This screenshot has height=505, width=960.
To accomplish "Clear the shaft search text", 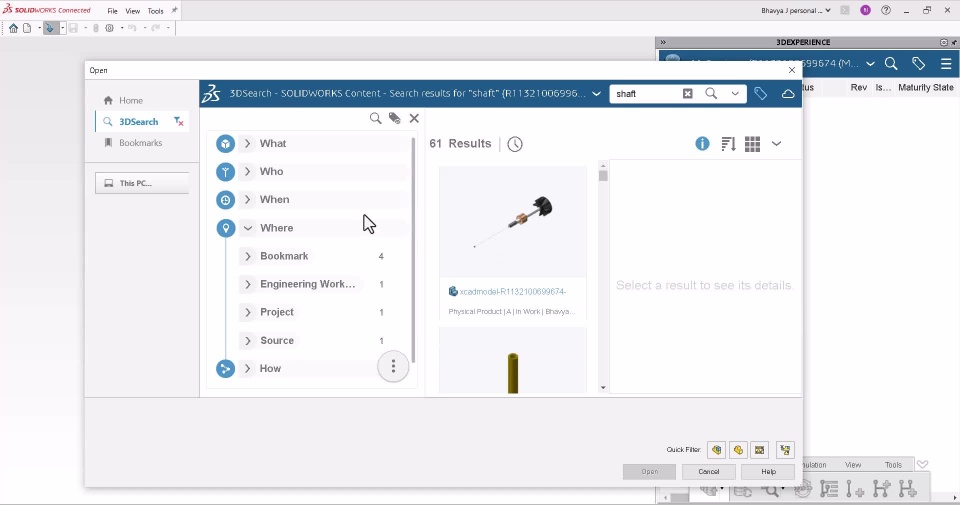I will [688, 94].
